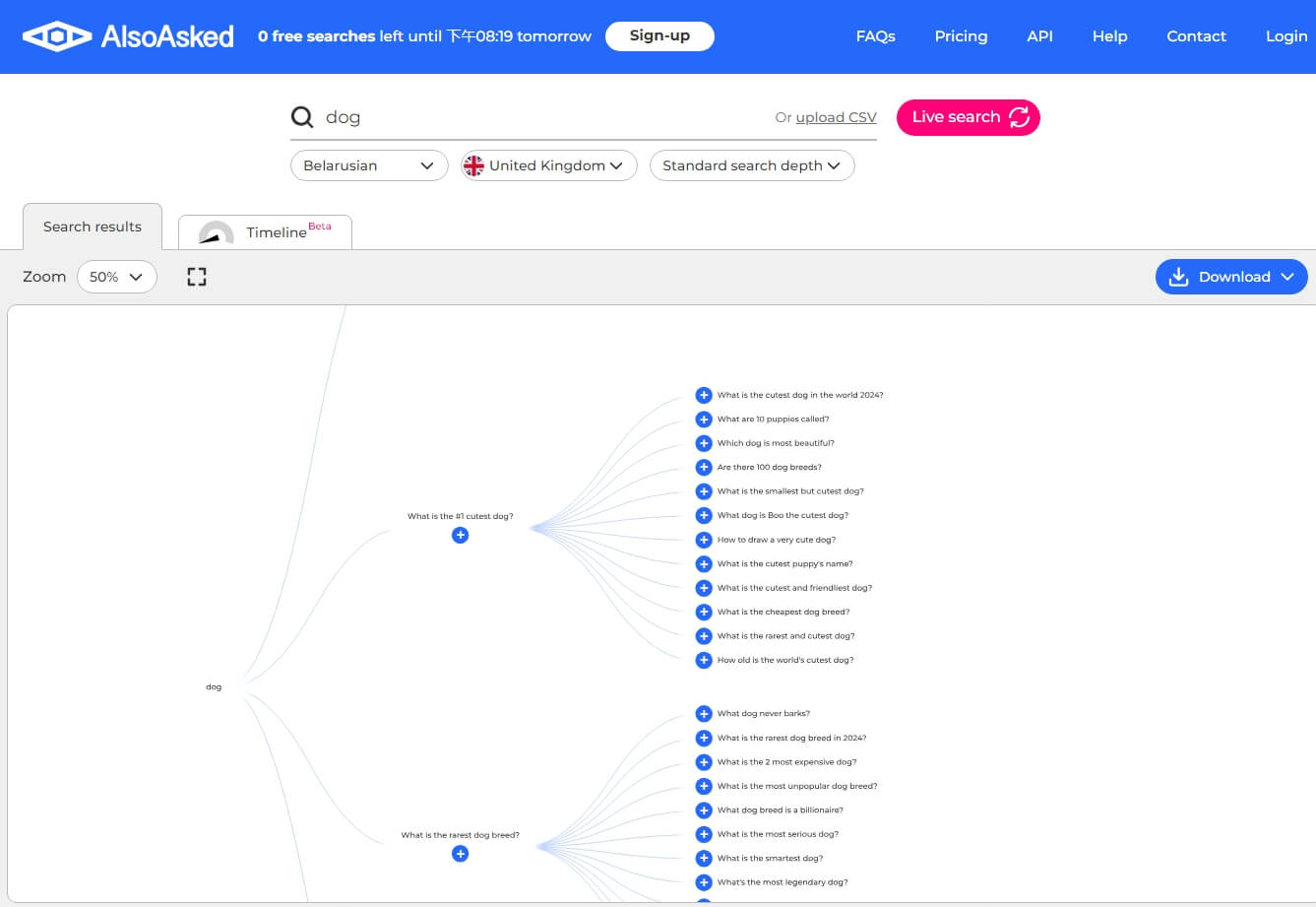The height and width of the screenshot is (907, 1316).
Task: Click plus icon beside 'What is the cheapest dog breed?'
Action: (x=704, y=612)
